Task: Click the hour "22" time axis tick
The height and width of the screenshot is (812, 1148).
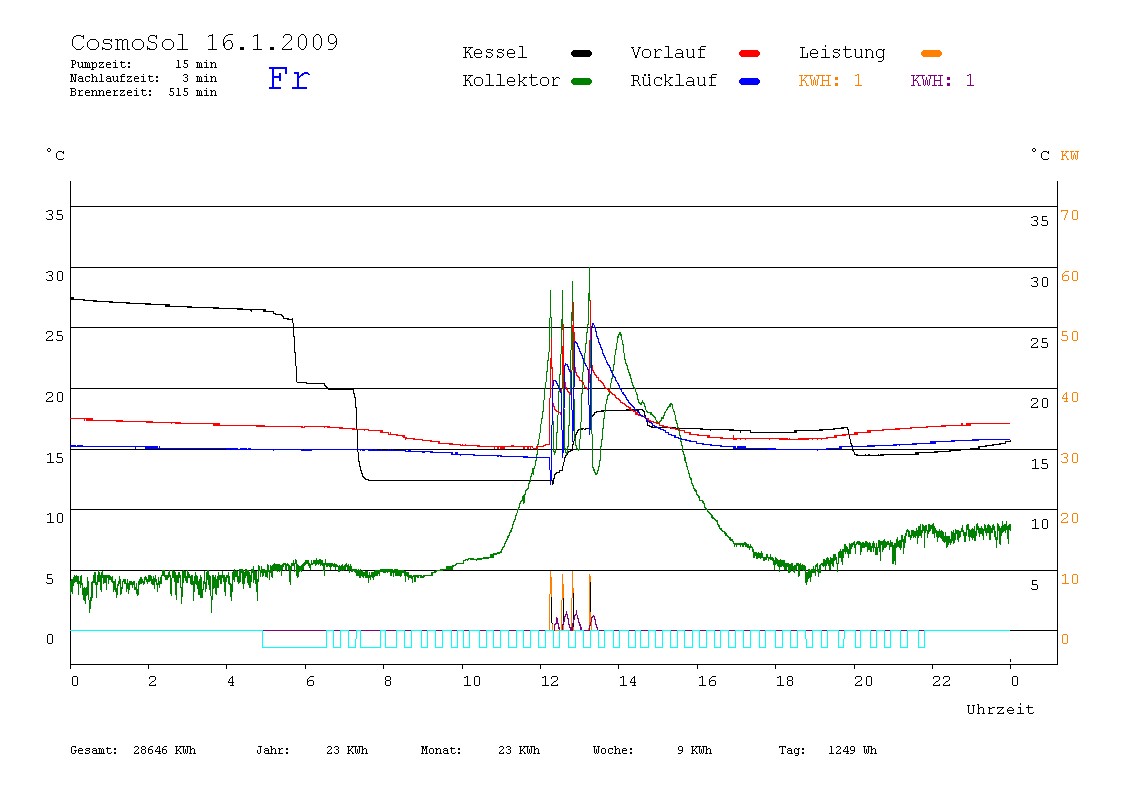Action: (942, 682)
